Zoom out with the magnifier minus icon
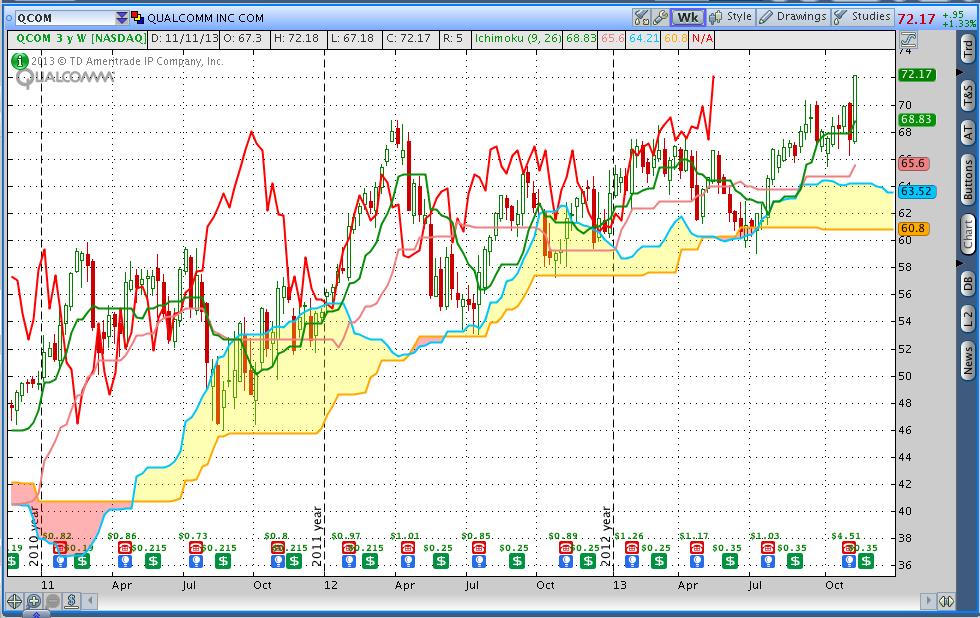 (x=53, y=601)
